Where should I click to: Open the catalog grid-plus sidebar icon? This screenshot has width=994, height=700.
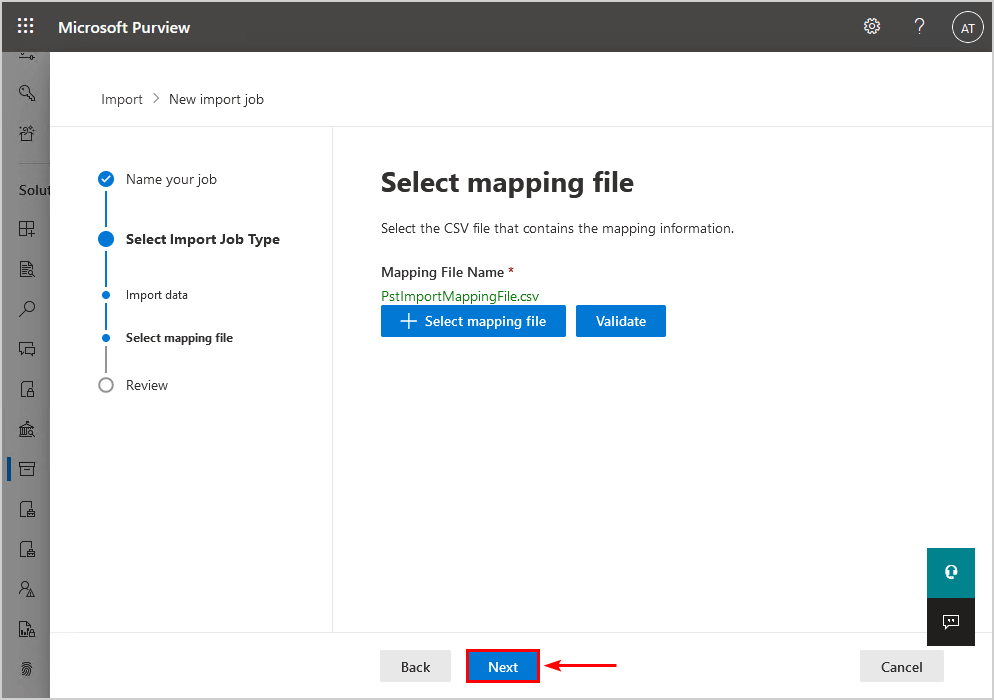pos(27,229)
